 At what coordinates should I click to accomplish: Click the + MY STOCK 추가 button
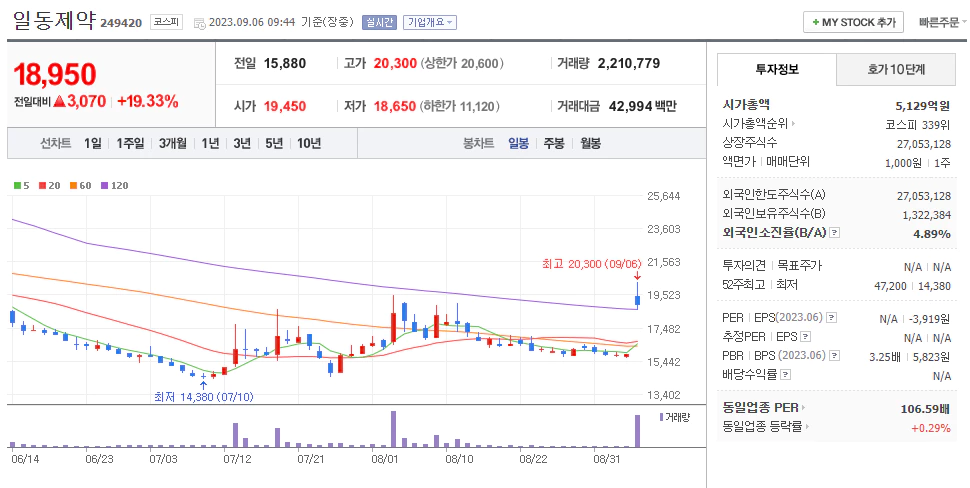tap(853, 22)
